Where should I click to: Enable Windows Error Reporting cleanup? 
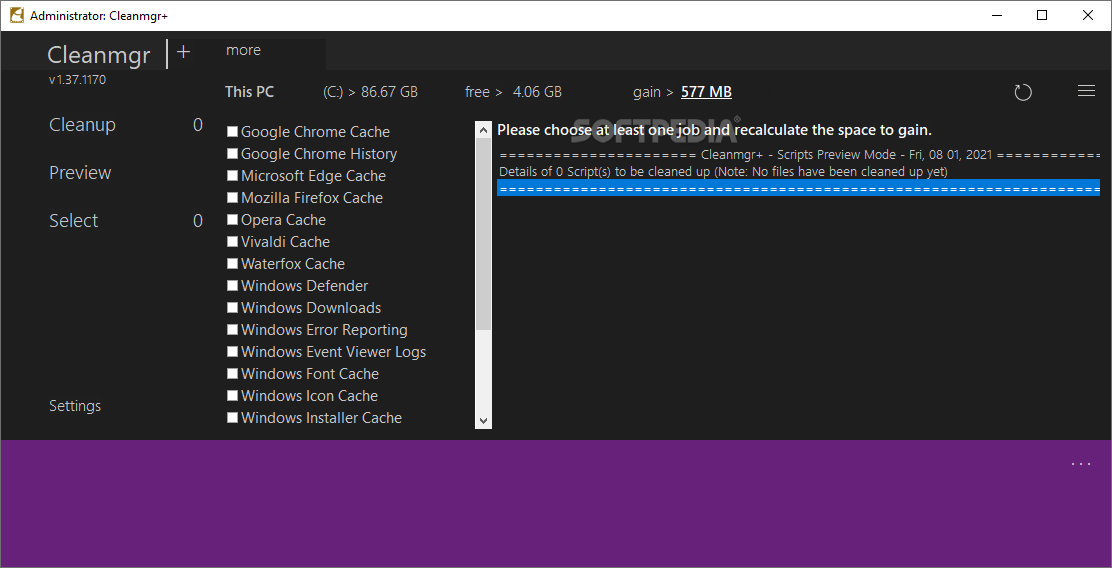(x=232, y=329)
